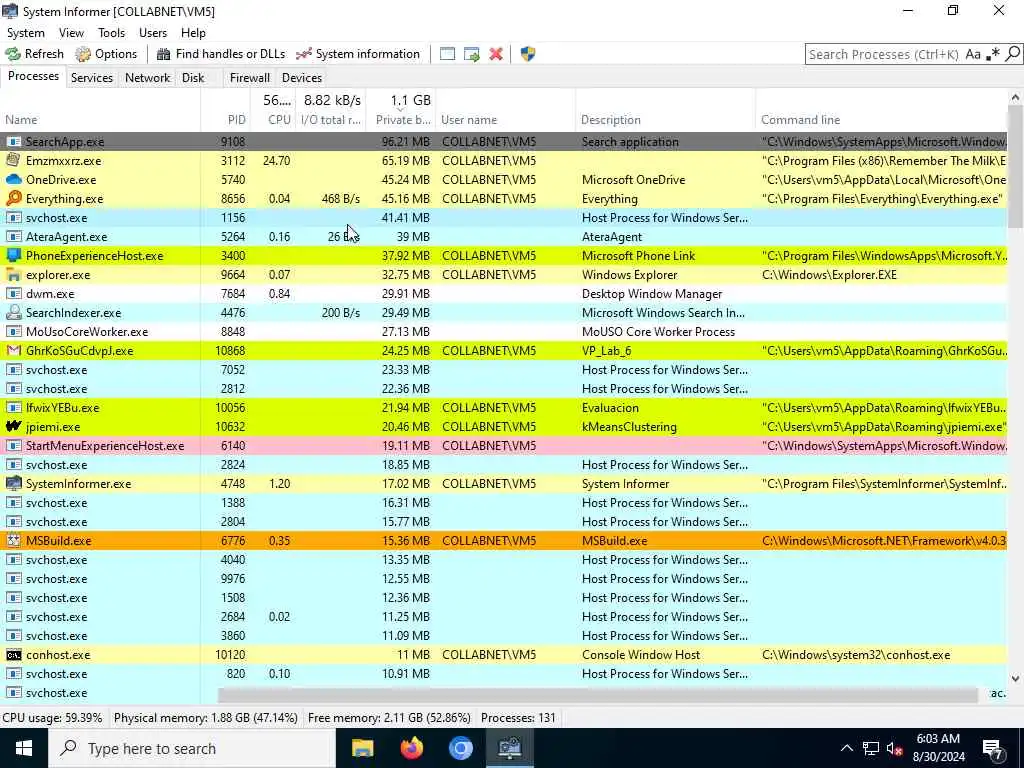Sort by the Name column header
The width and height of the screenshot is (1024, 768).
[100, 120]
